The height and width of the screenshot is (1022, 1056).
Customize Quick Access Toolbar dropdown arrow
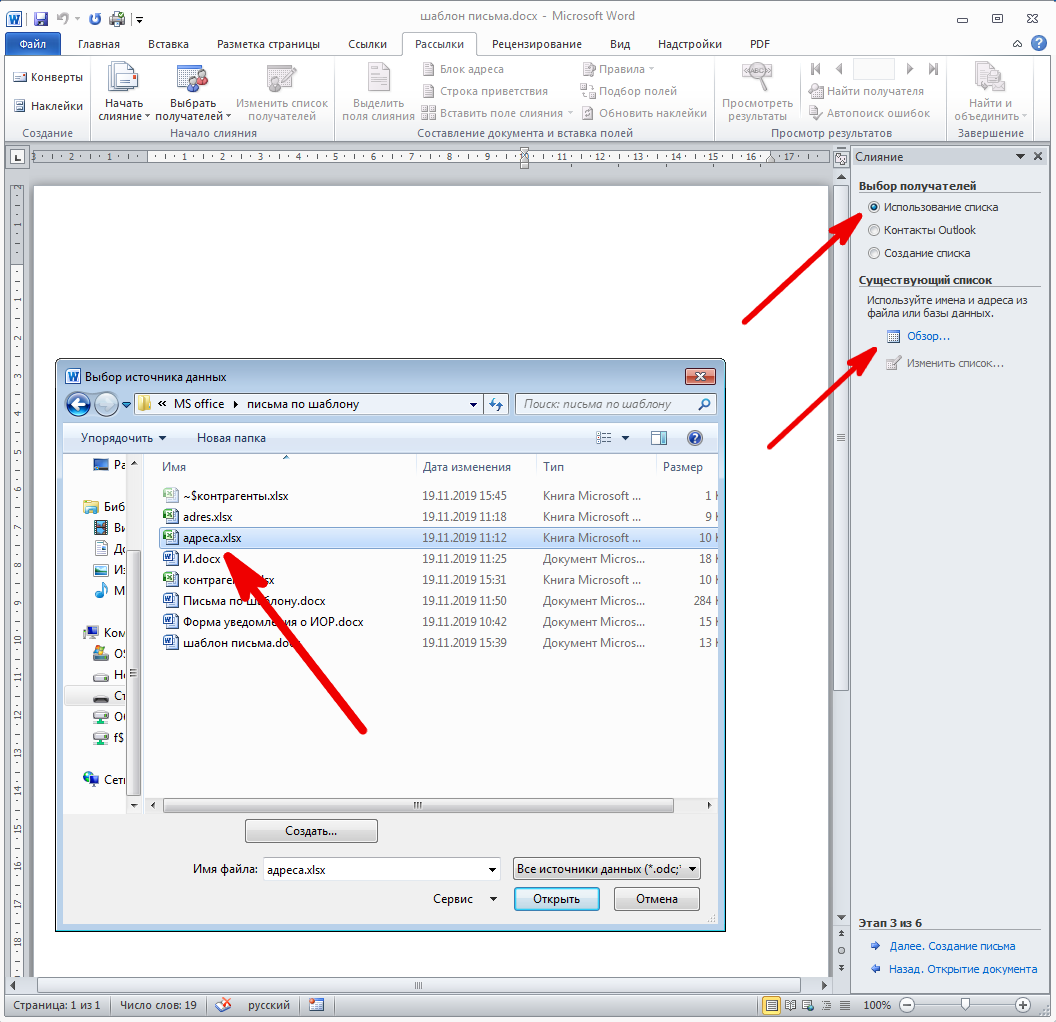point(139,20)
